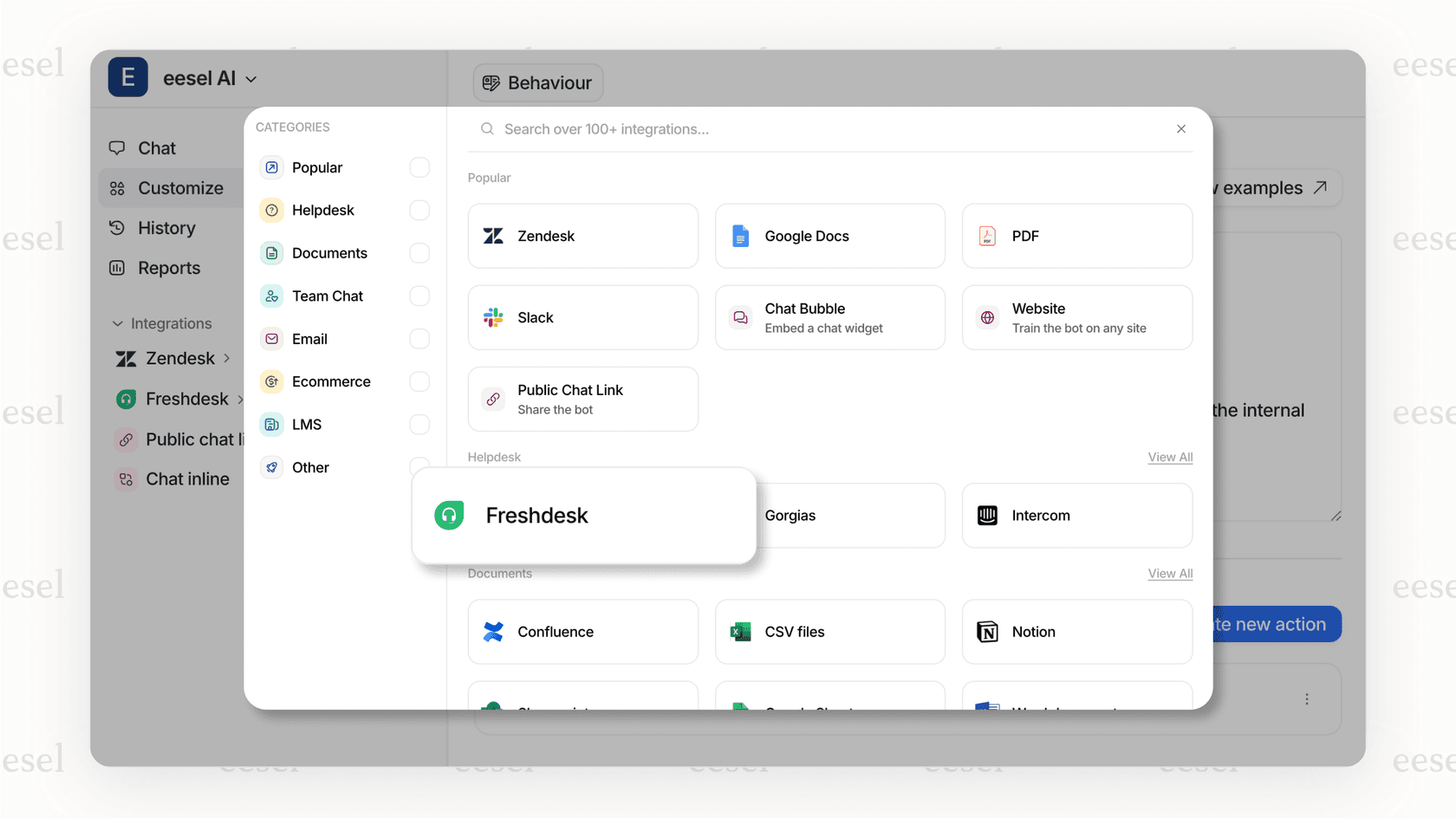Viewport: 1456px width, 819px height.
Task: Close the integrations dialog
Action: pos(1180,129)
